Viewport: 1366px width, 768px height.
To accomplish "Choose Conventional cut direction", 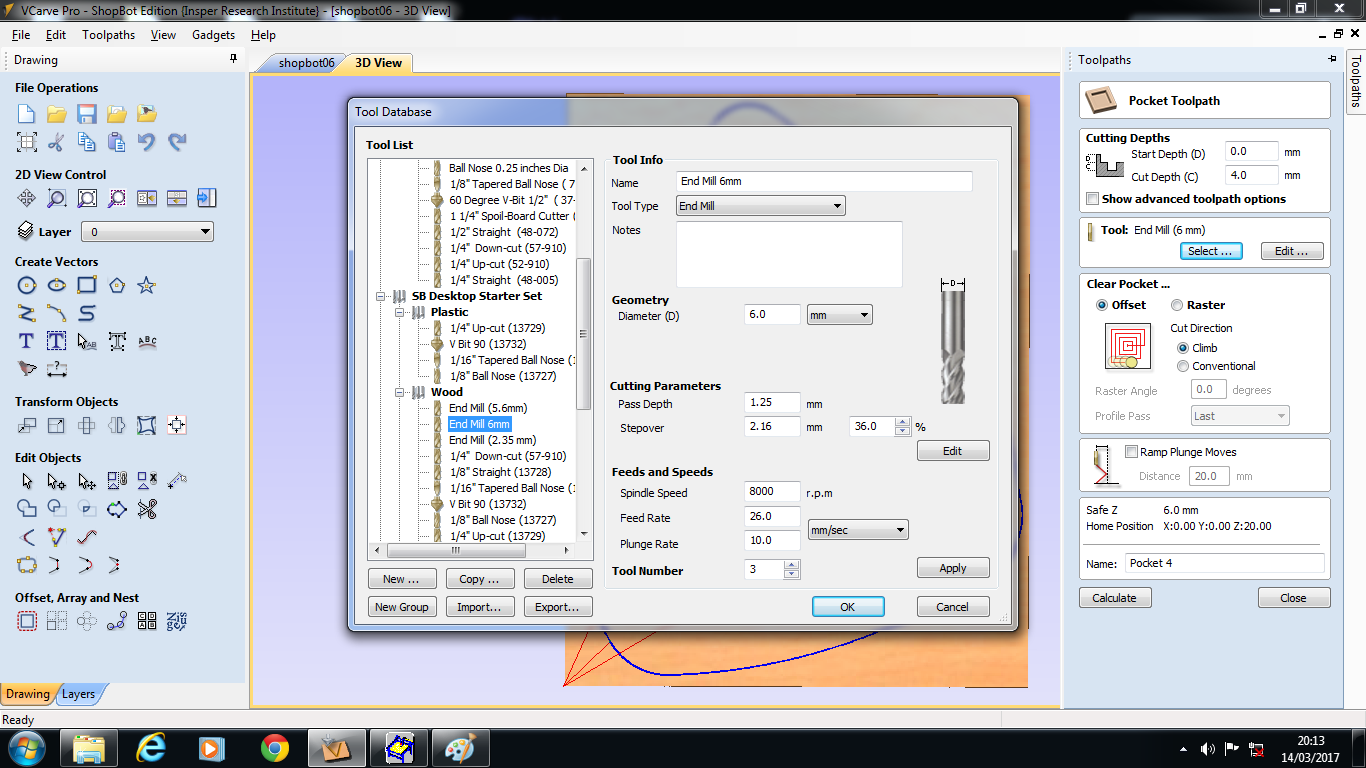I will pyautogui.click(x=1184, y=366).
